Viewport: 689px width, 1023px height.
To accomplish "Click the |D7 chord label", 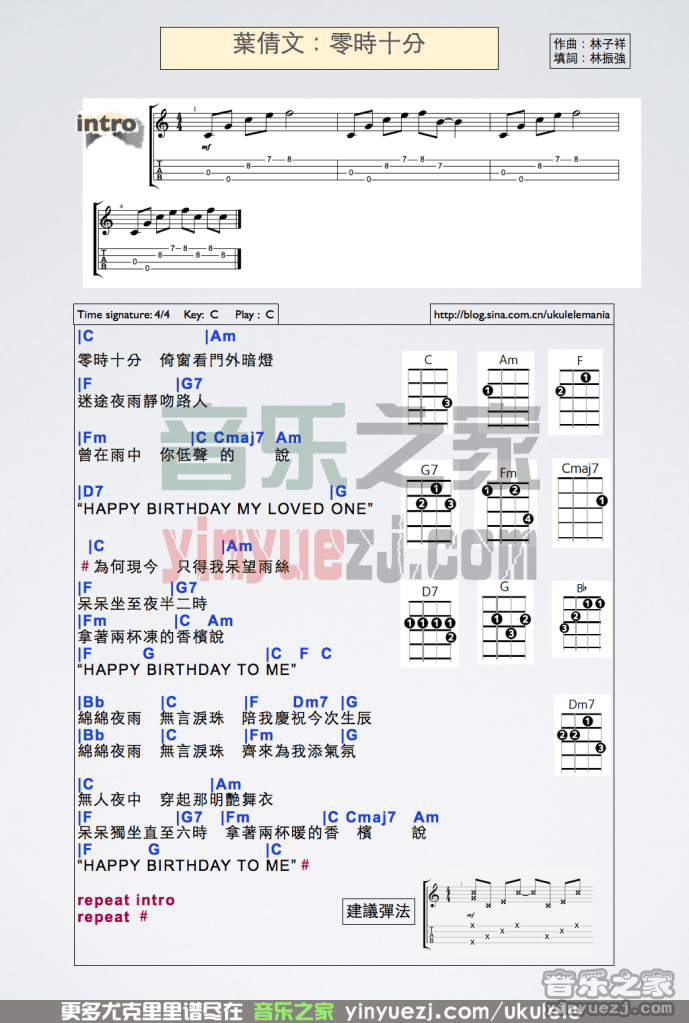I will click(x=91, y=491).
